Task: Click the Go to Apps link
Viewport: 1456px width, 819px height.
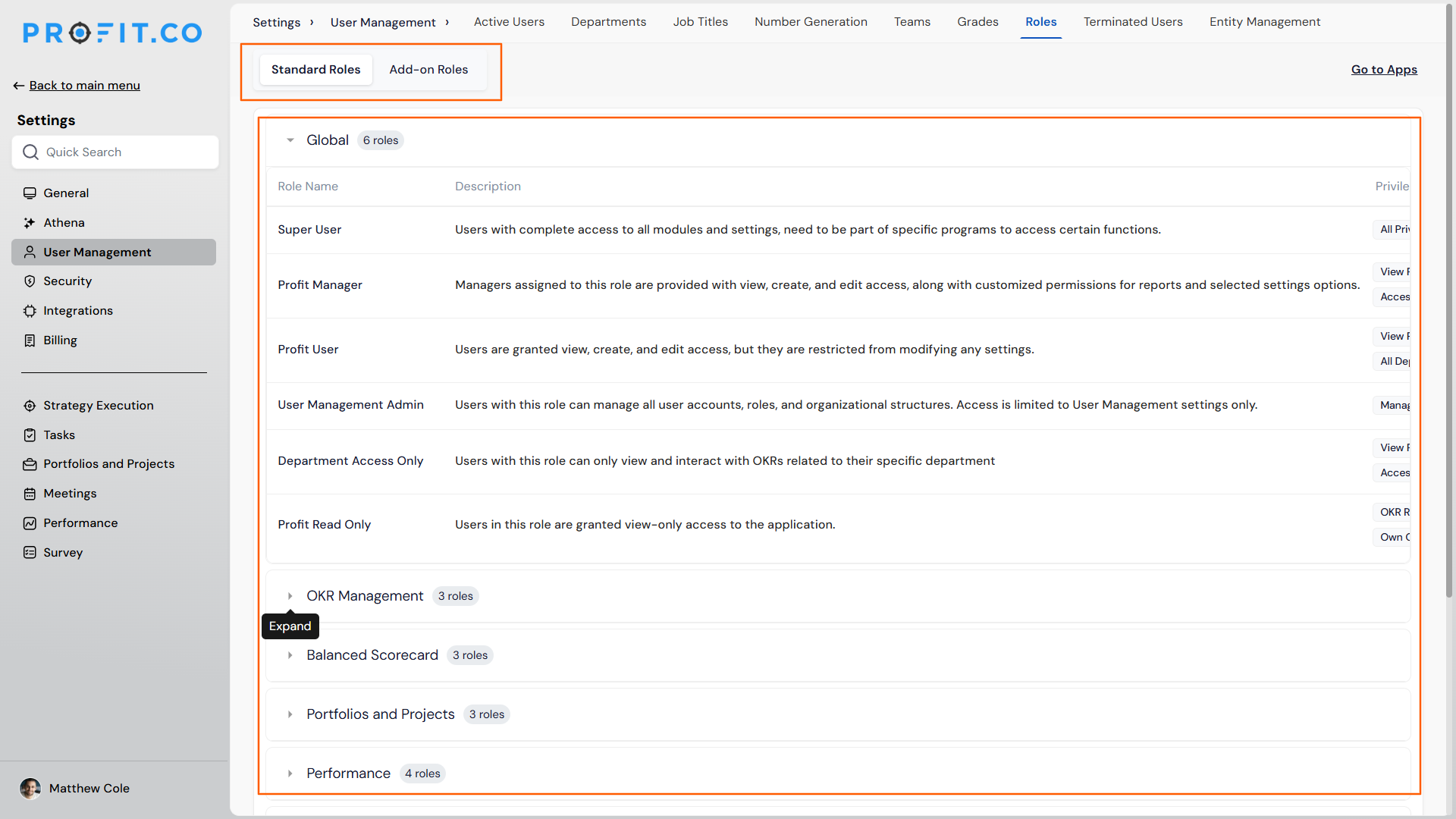Action: (x=1384, y=70)
